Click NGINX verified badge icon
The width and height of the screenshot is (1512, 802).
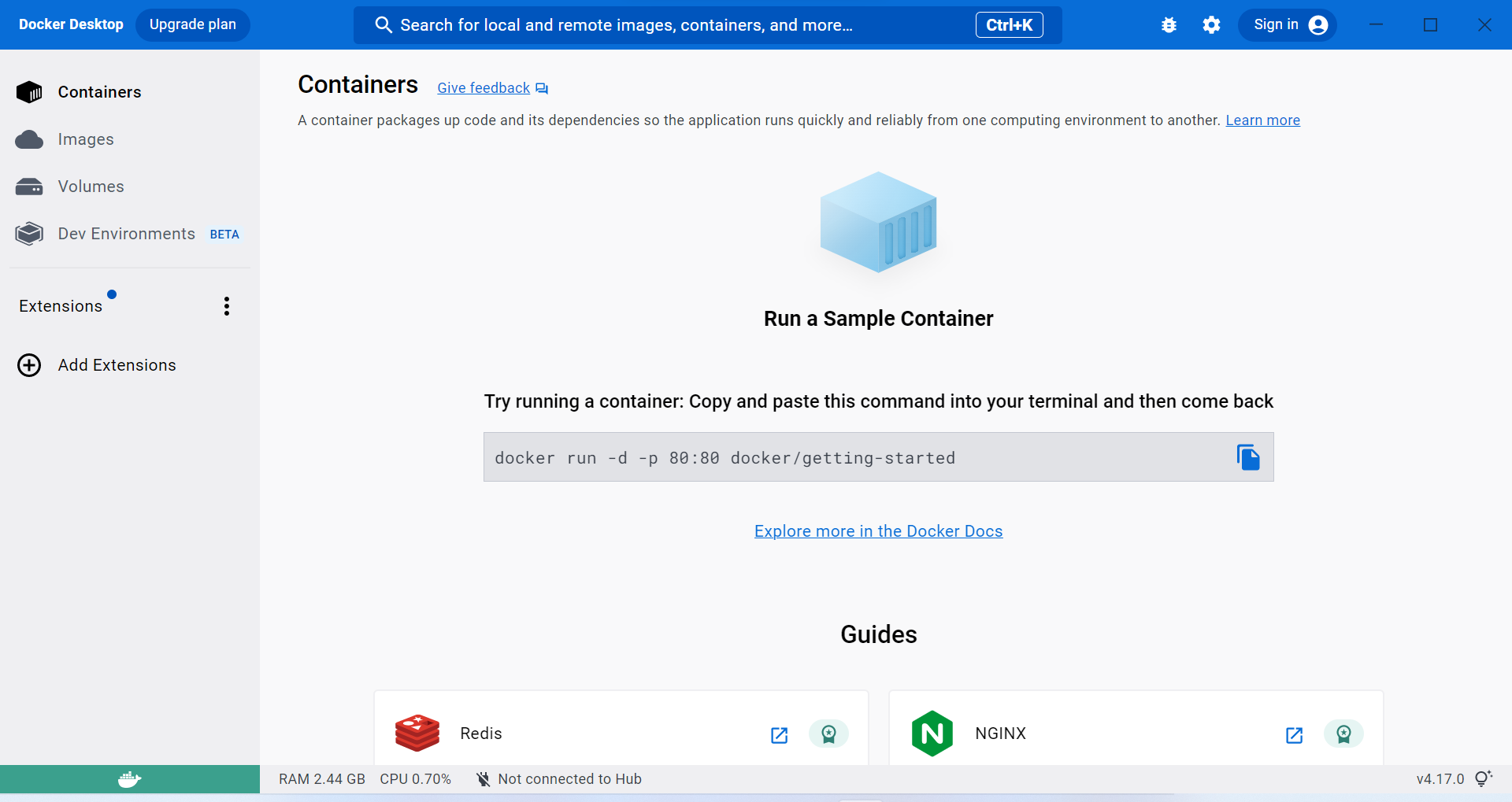(1343, 734)
